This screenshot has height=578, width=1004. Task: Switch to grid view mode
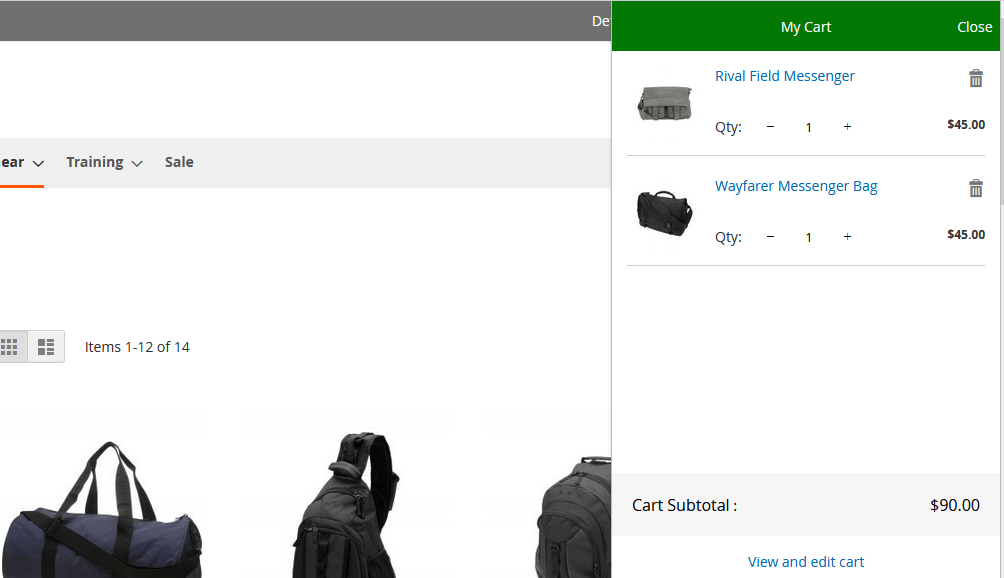click(10, 347)
